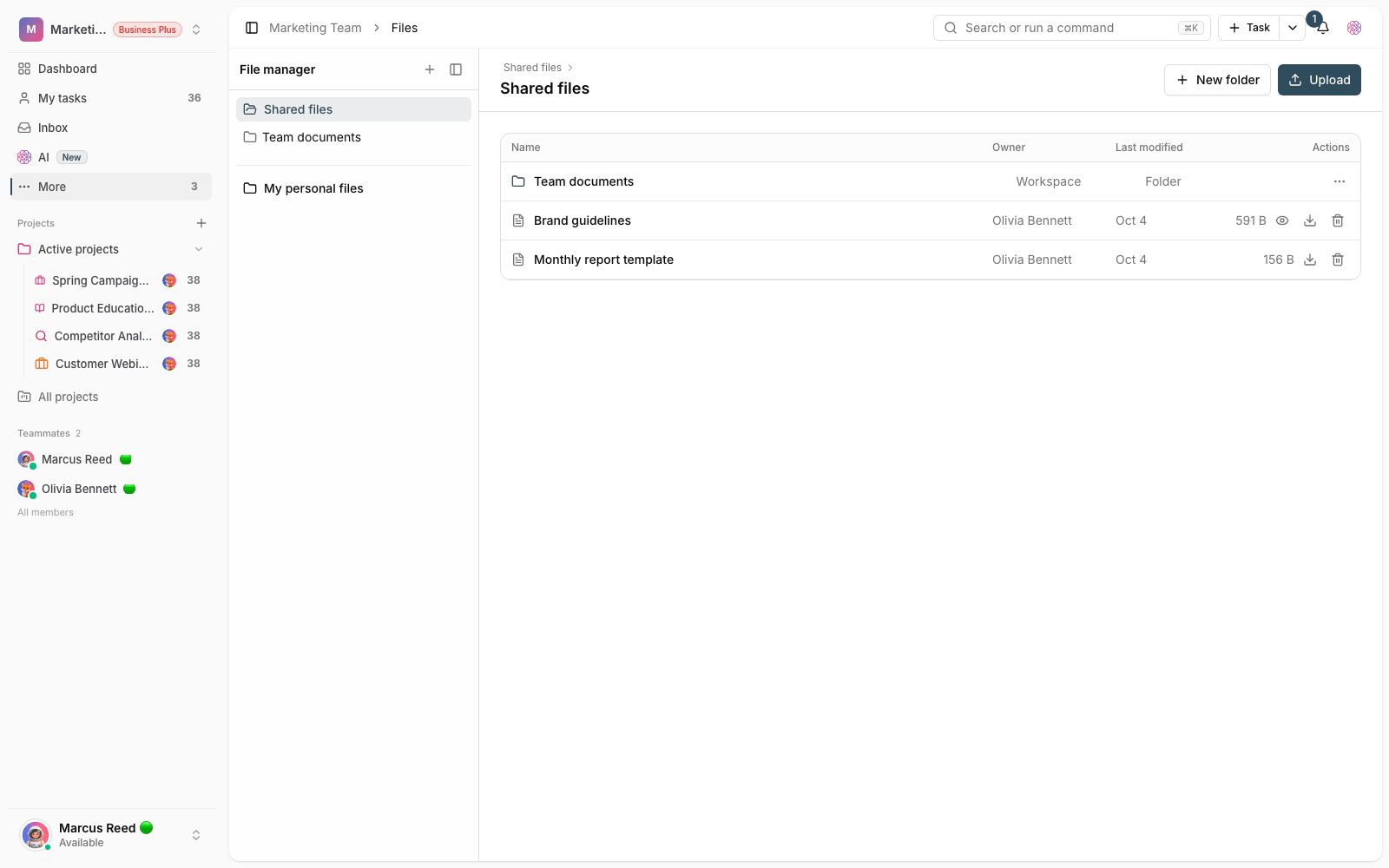Collapse the main sidebar from the breadcrumb bar

[252, 28]
